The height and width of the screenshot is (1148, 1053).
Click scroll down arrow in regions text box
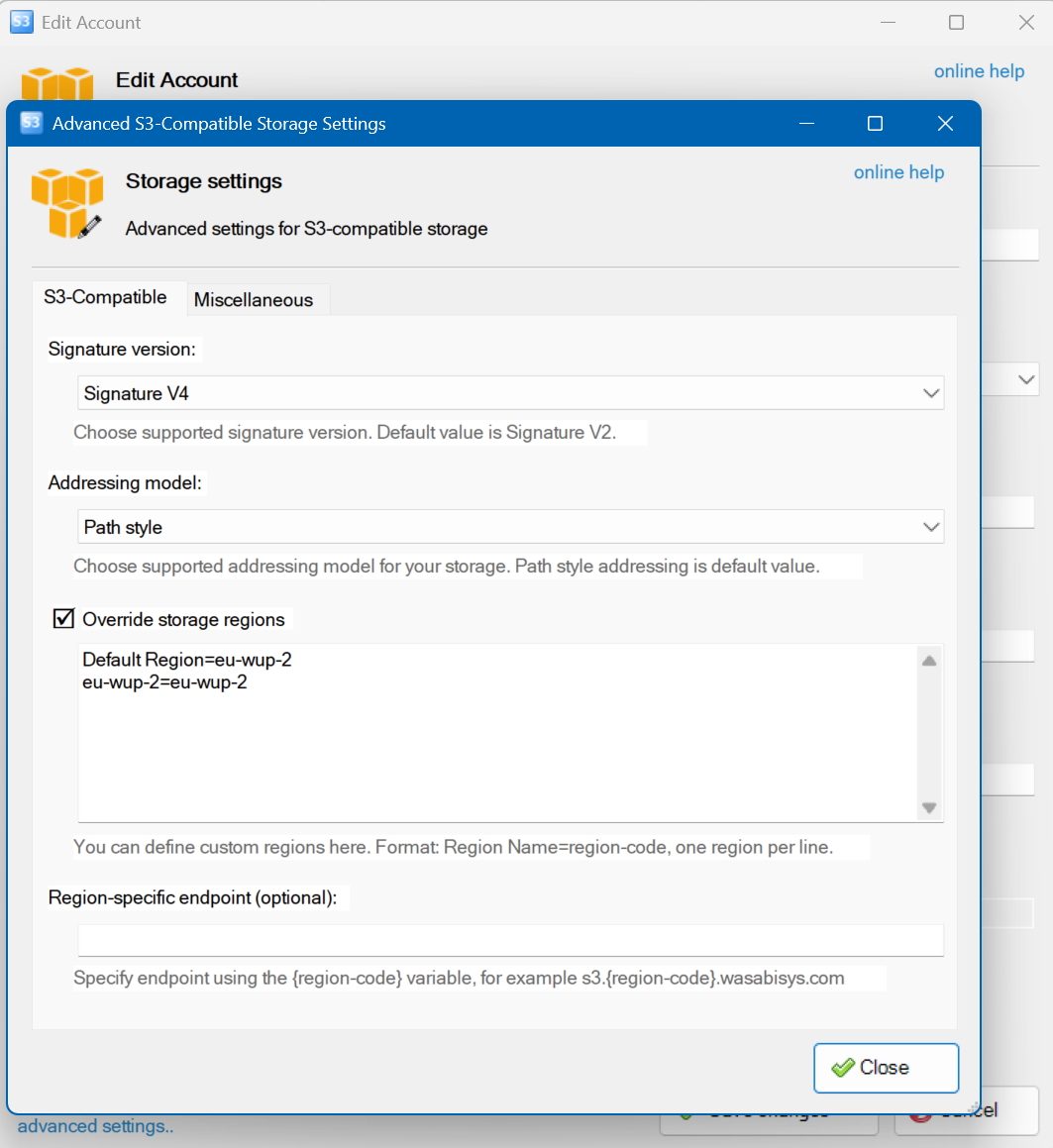coord(928,808)
